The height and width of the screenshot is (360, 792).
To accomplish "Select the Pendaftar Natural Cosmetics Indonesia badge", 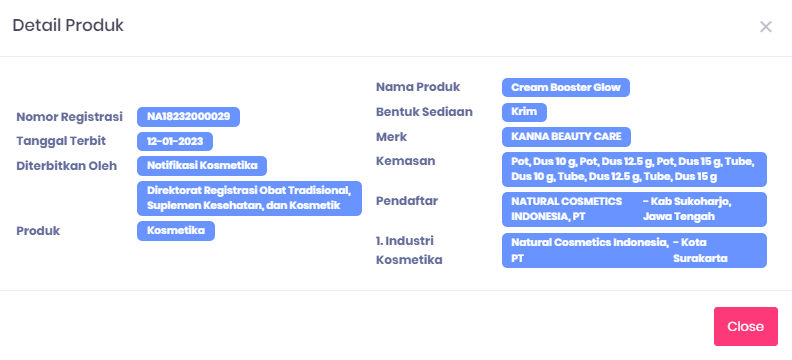I will (634, 209).
